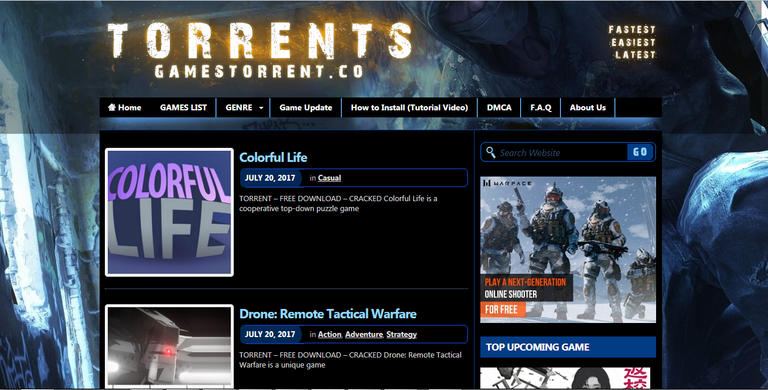The image size is (768, 390).
Task: Select the Strategy category link
Action: (401, 334)
